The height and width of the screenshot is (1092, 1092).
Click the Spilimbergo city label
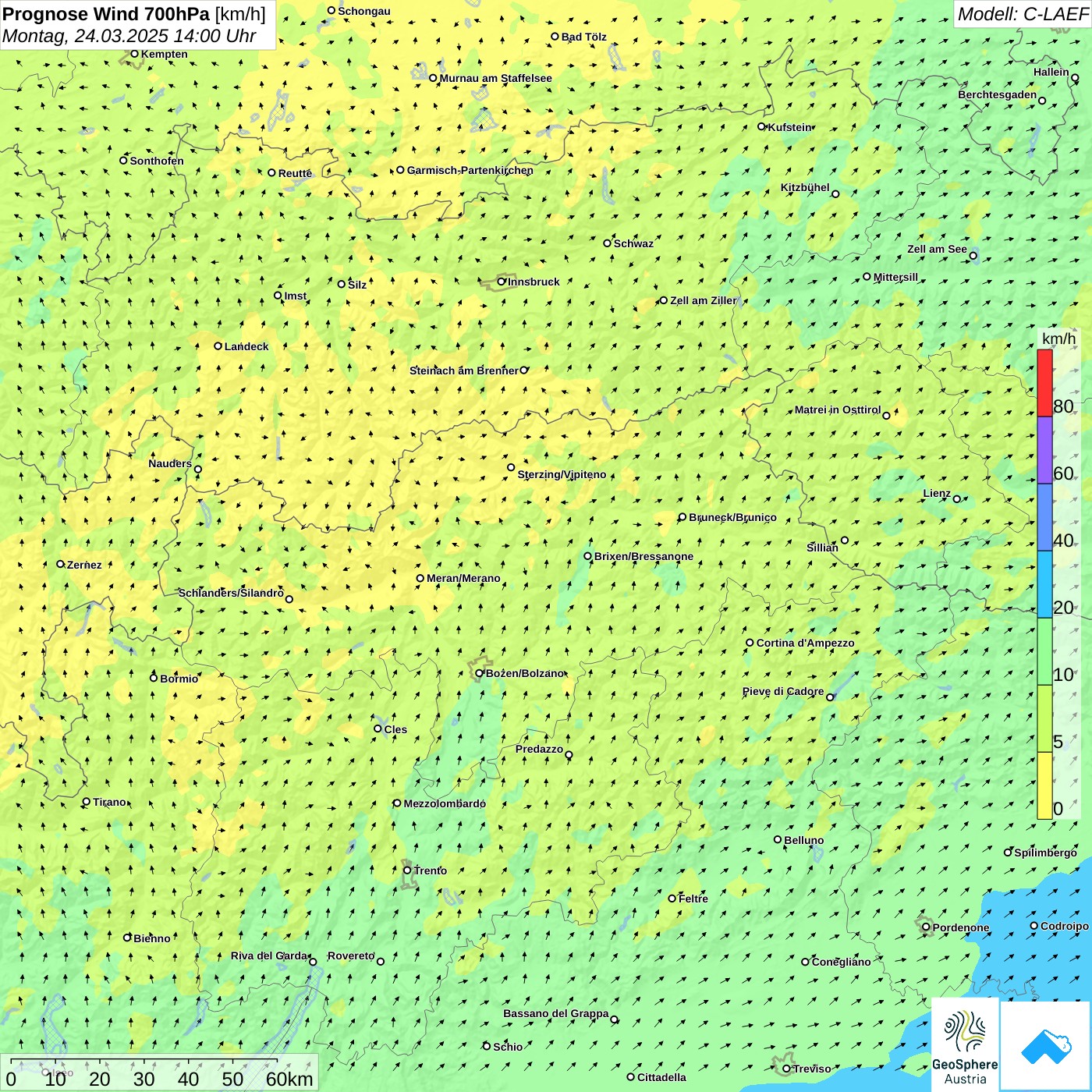[1045, 853]
